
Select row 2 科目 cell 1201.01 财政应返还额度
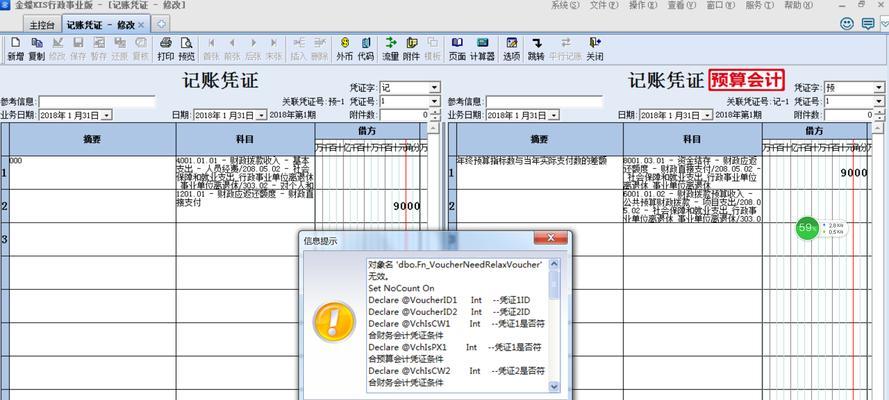245,206
